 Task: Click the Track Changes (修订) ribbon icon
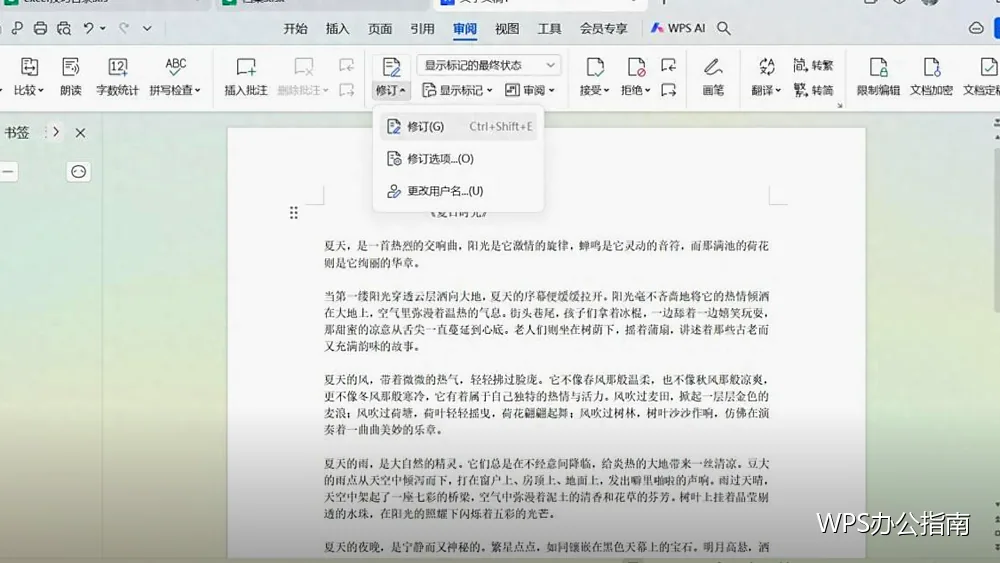click(391, 67)
